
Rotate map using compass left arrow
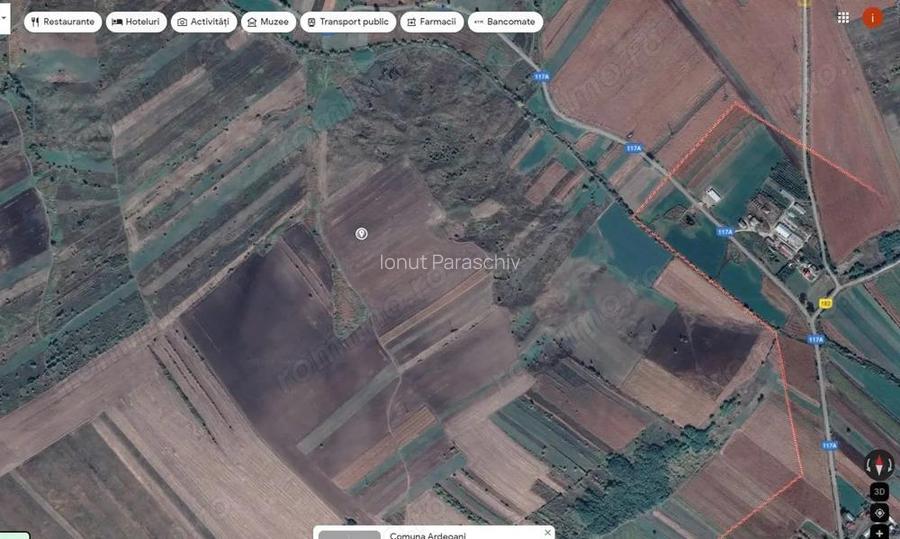[x=867, y=464]
